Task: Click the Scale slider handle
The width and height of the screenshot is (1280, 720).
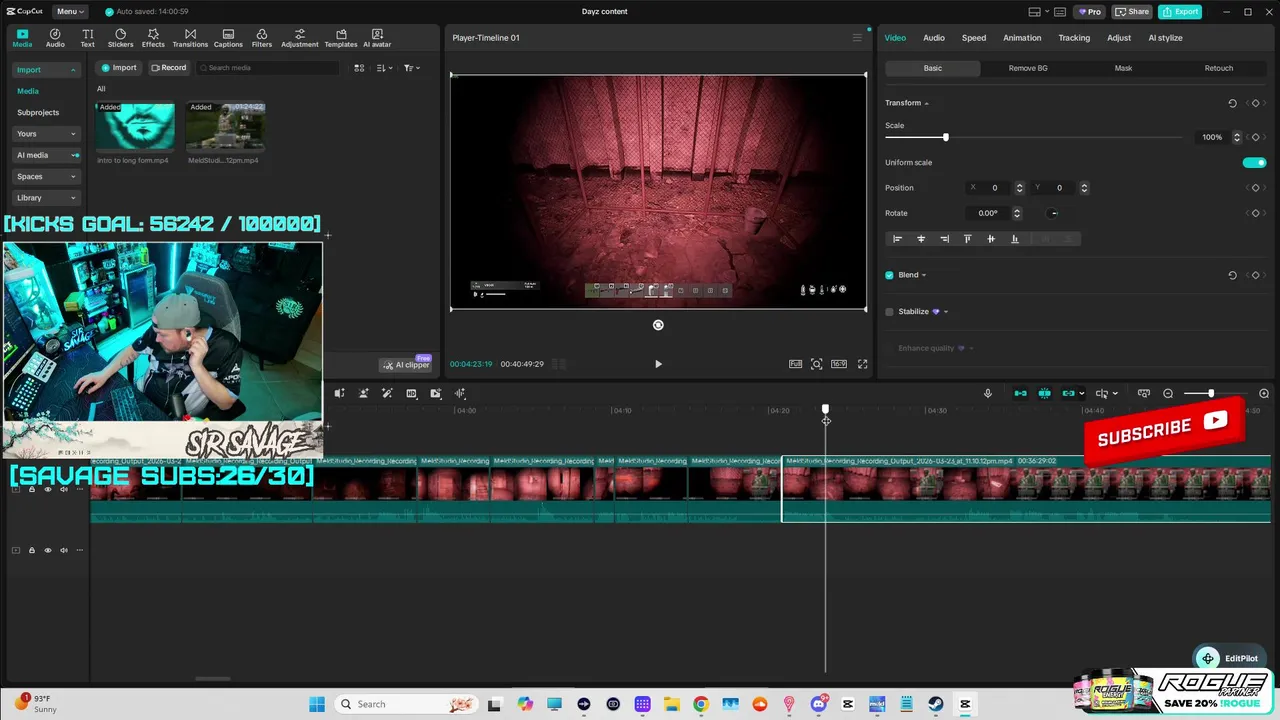Action: click(945, 137)
